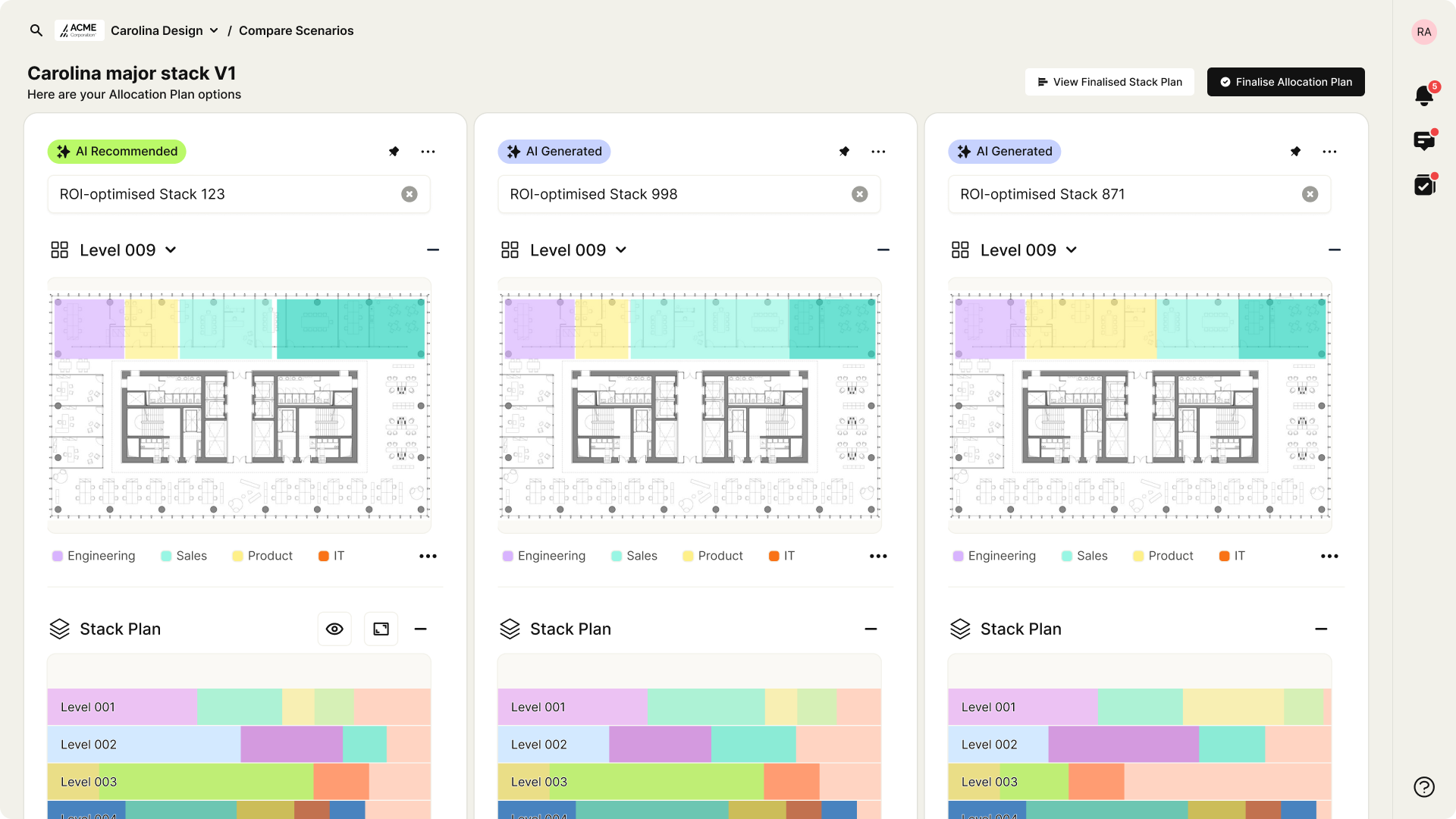Expand Stack 123 Stack Plan to fullscreen
This screenshot has width=1456, height=819.
pos(381,629)
